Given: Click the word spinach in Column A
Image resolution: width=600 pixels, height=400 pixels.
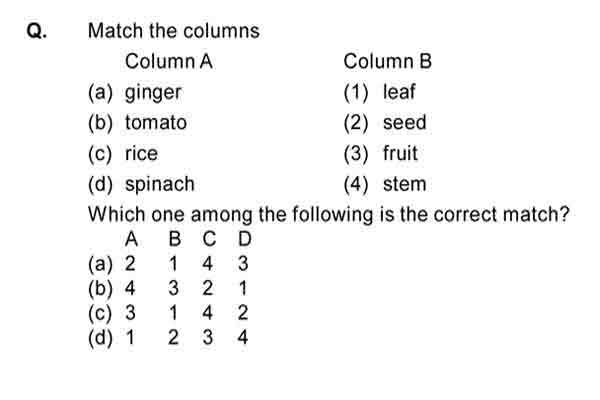Looking at the screenshot, I should pyautogui.click(x=160, y=185).
